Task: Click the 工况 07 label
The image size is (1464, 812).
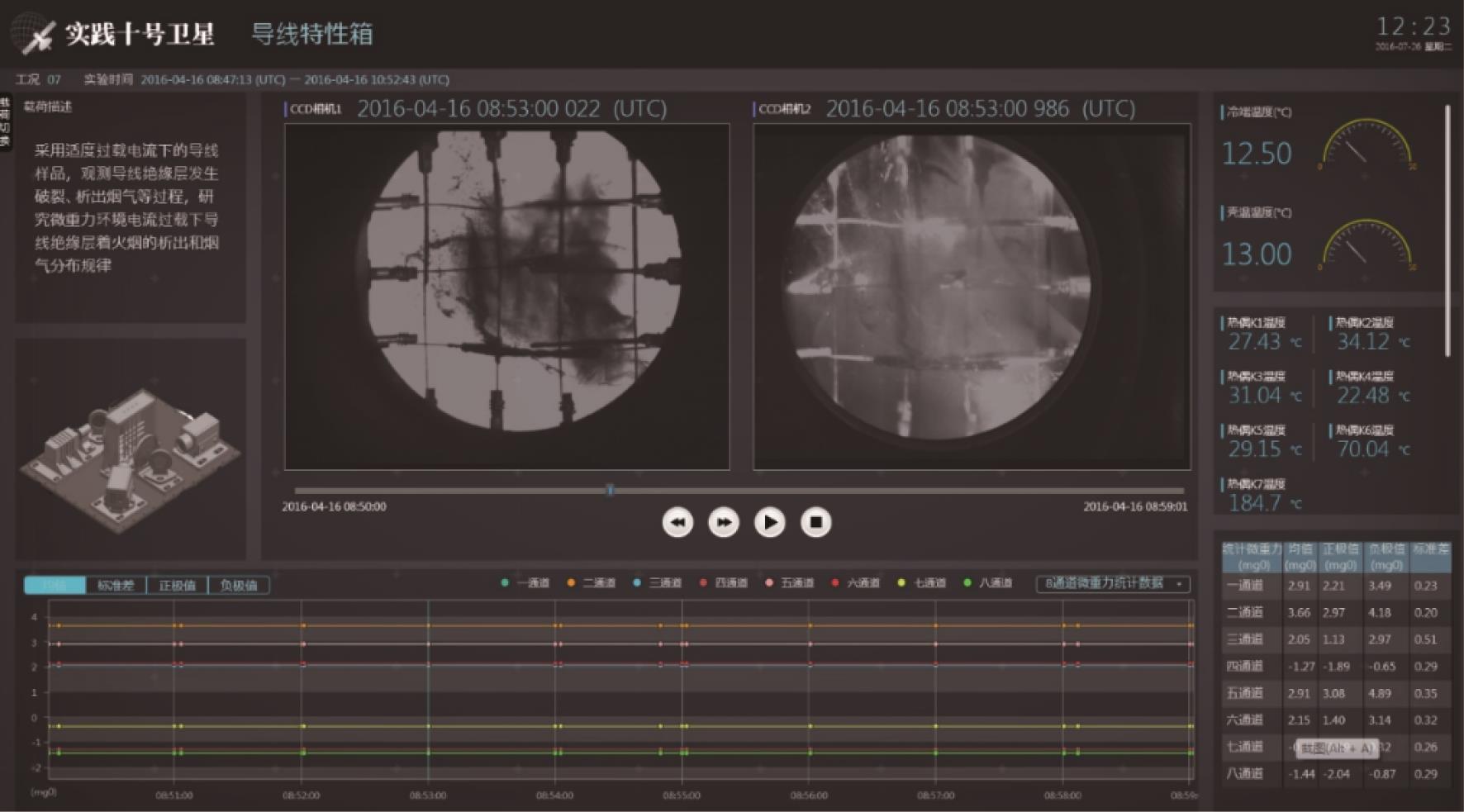Action: pyautogui.click(x=38, y=79)
